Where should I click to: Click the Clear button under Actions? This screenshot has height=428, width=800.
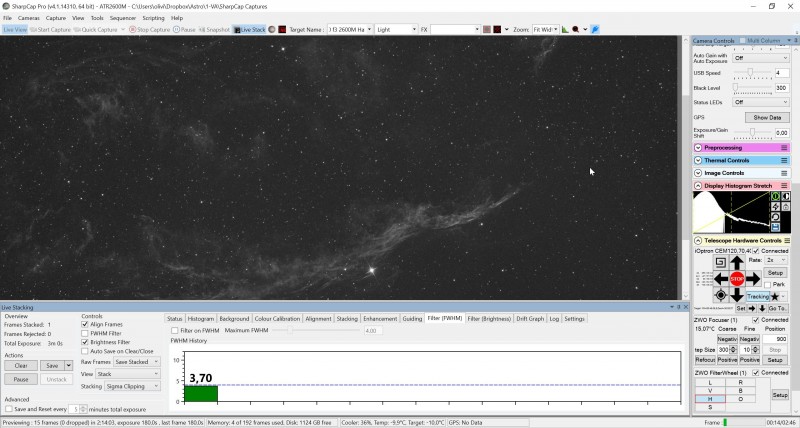pos(21,366)
